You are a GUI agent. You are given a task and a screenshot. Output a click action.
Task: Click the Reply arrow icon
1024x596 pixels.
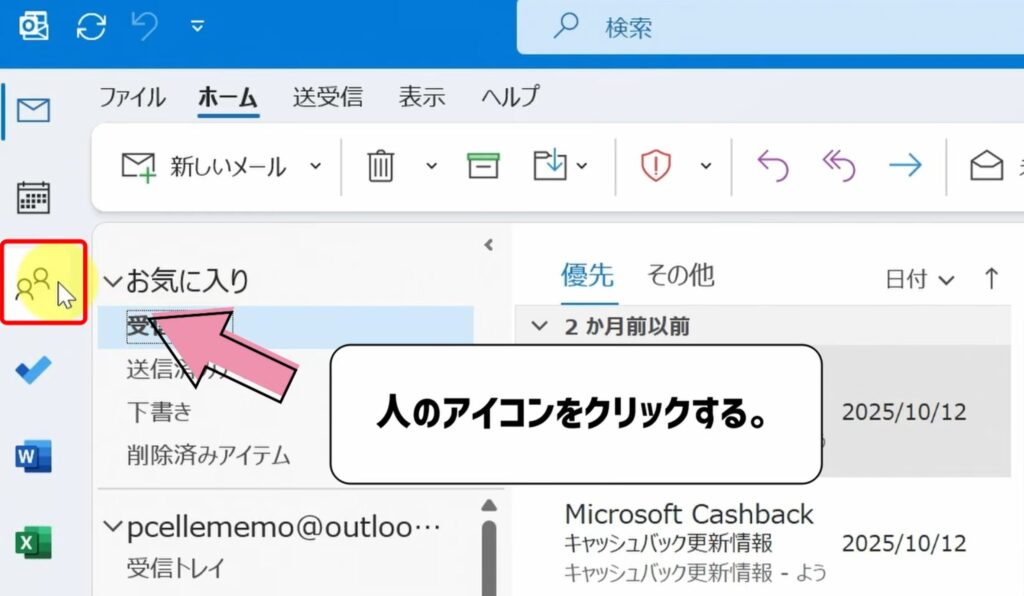click(x=773, y=166)
